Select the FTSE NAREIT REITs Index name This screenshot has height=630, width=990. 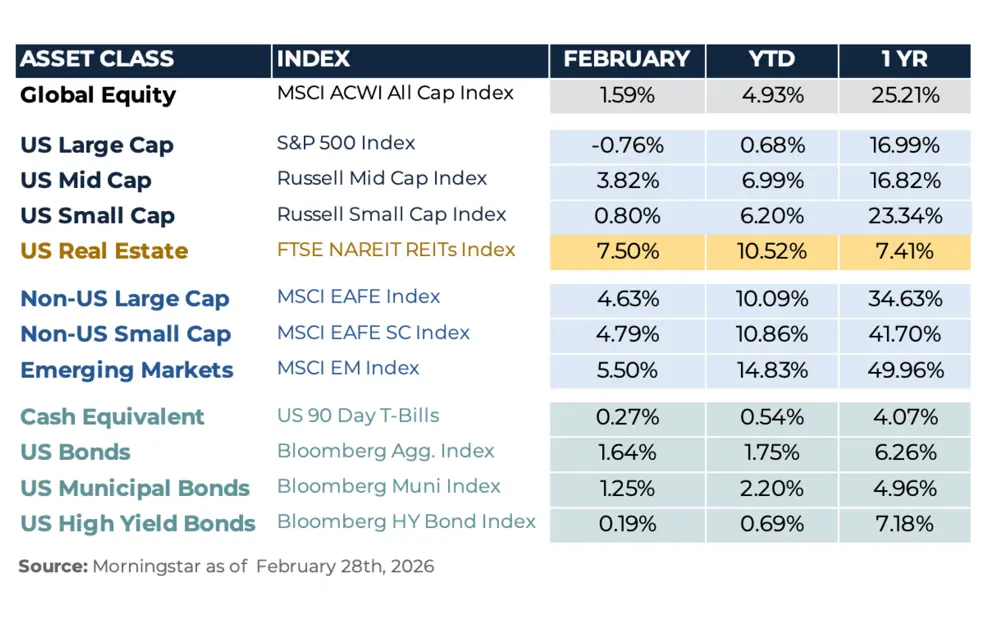tap(396, 249)
